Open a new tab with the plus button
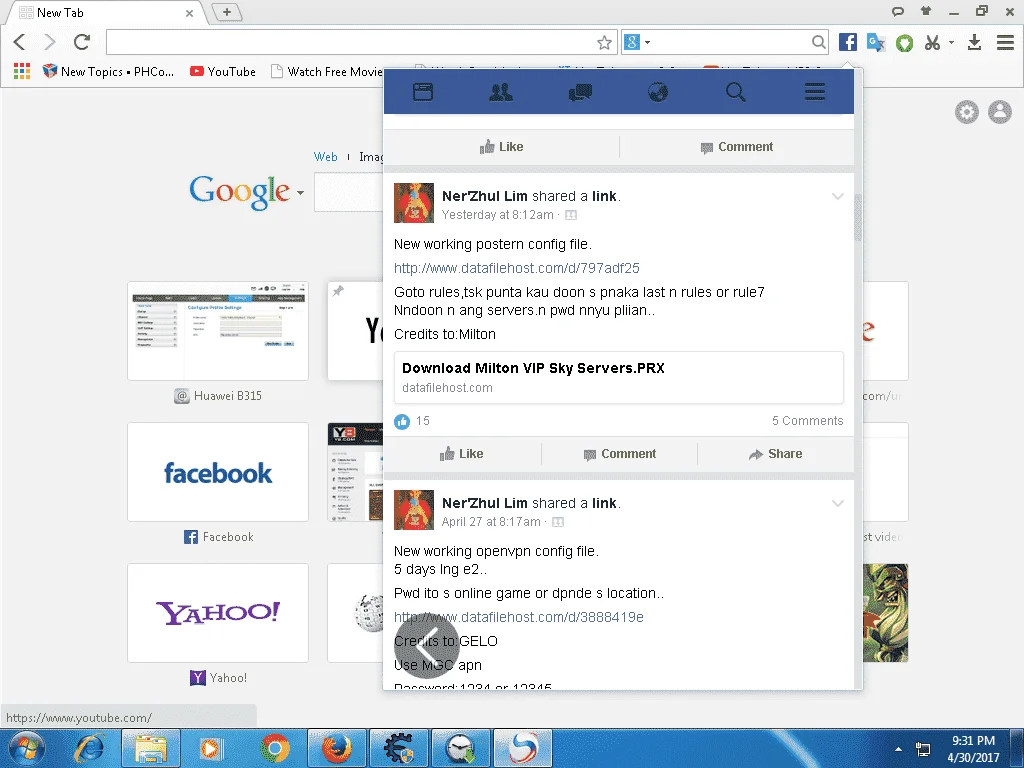1024x768 pixels. coord(227,12)
